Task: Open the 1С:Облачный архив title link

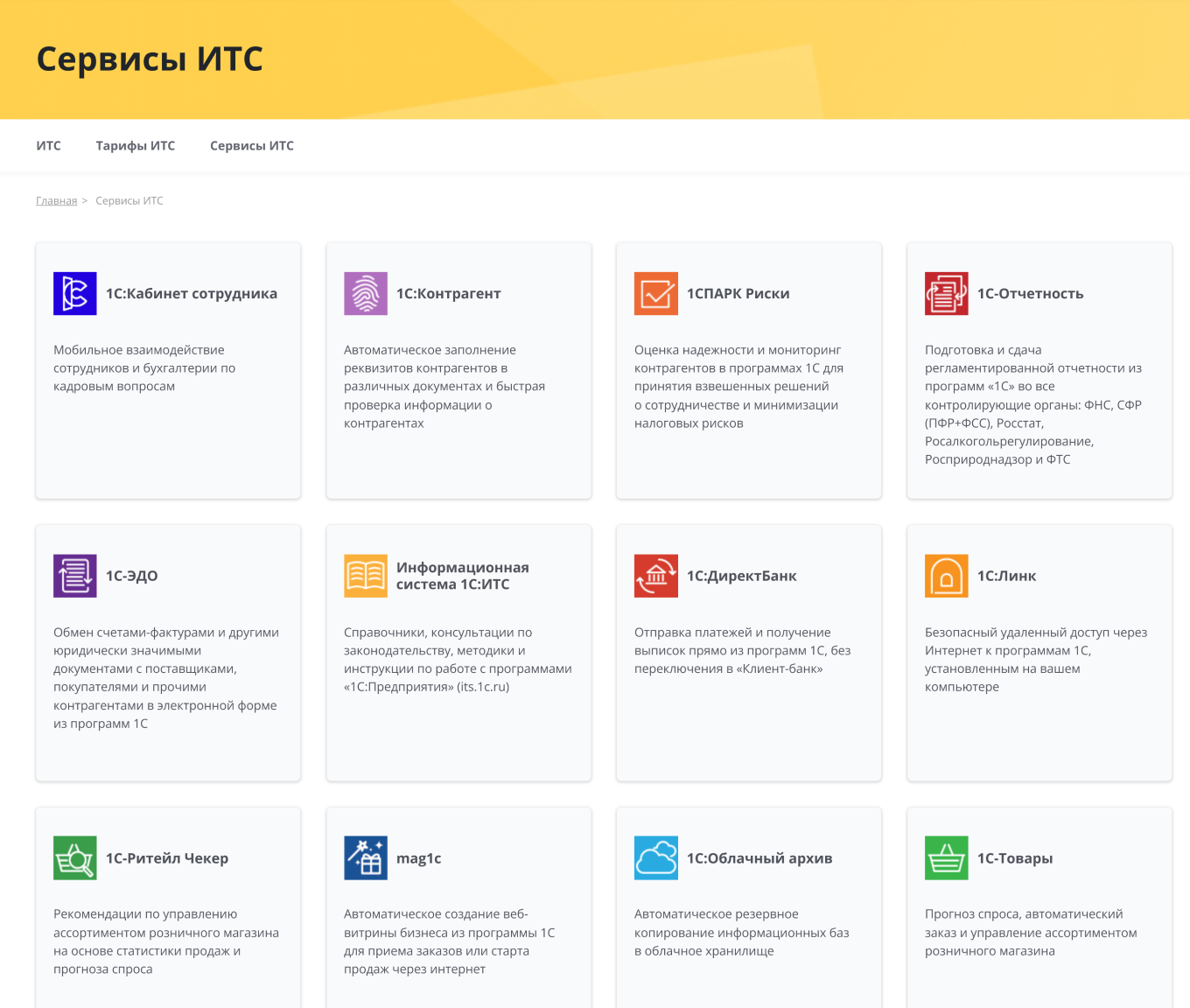Action: pos(759,858)
